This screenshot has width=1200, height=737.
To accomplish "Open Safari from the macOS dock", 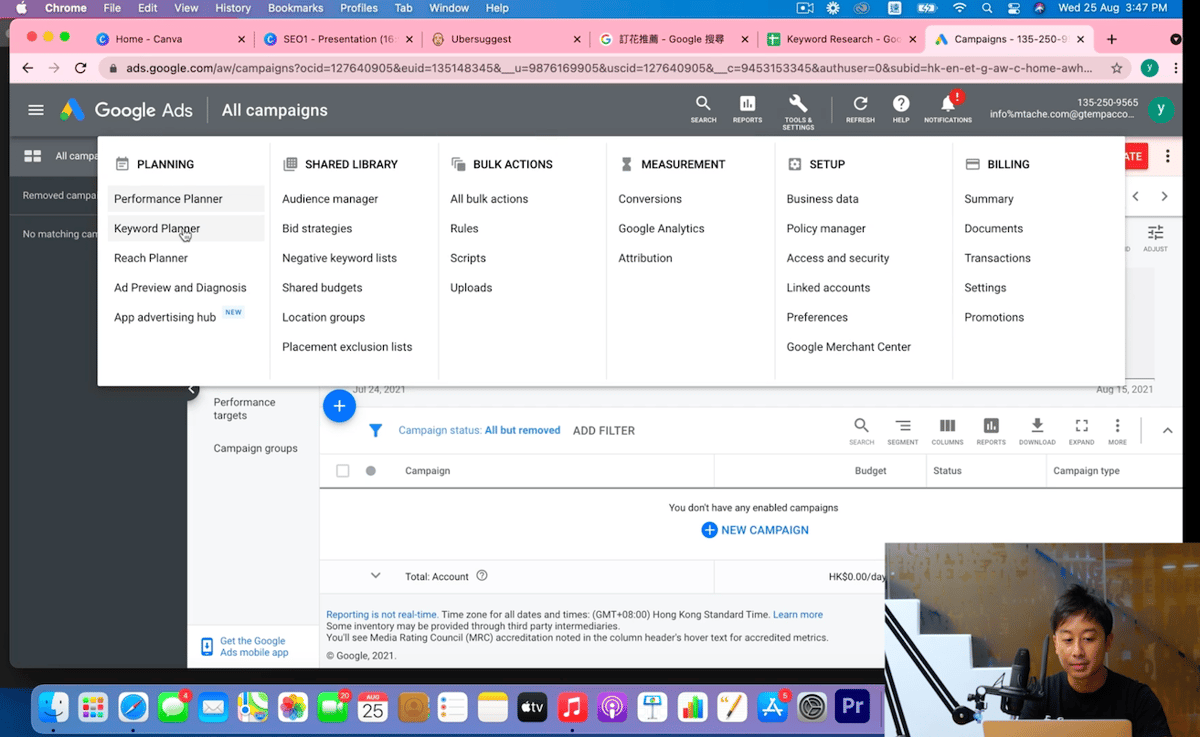I will pos(133,707).
